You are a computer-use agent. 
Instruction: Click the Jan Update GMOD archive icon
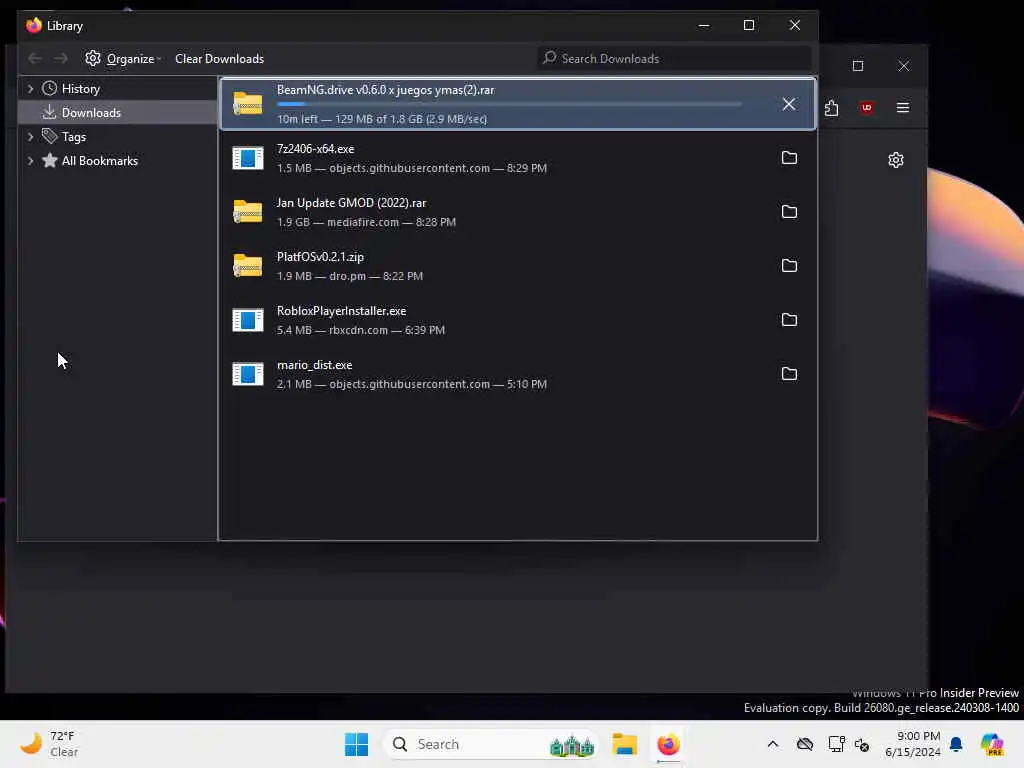(248, 212)
